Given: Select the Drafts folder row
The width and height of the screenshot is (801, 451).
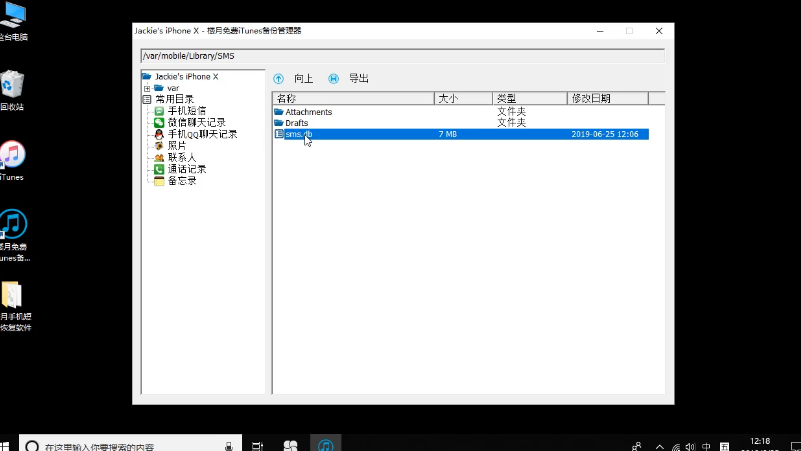Looking at the screenshot, I should coord(461,123).
